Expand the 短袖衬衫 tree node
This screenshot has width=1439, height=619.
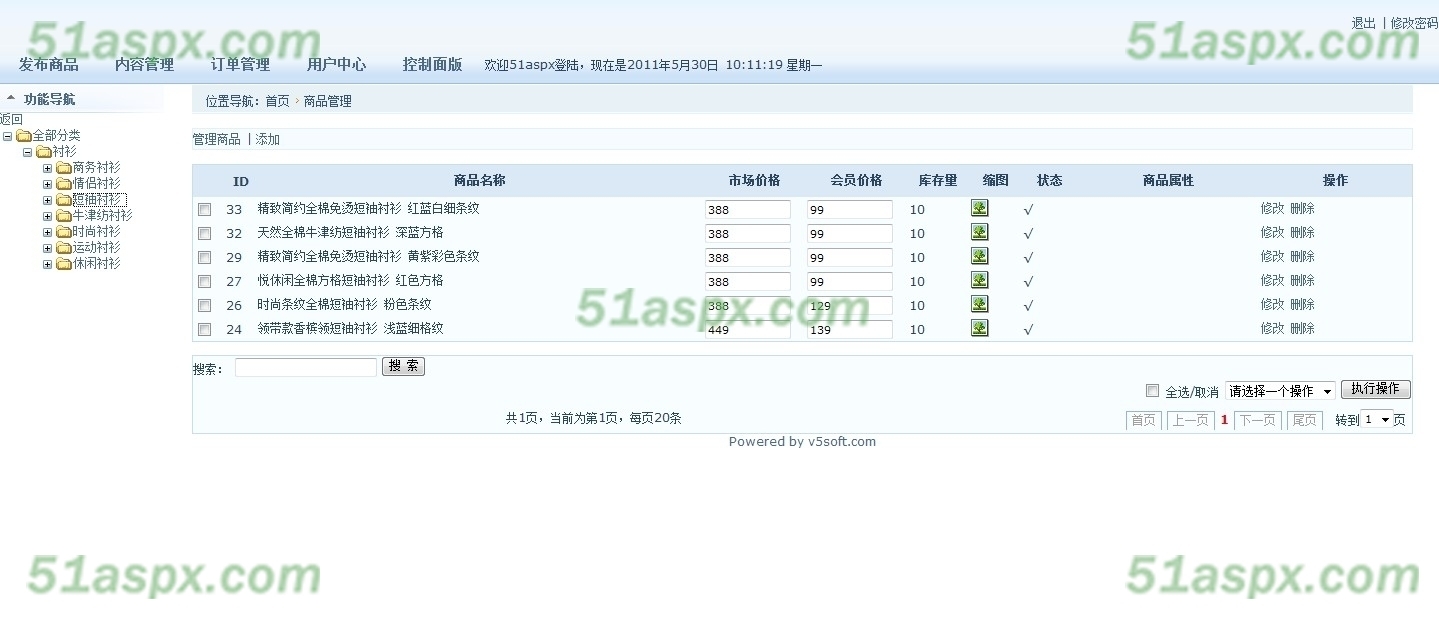click(x=47, y=200)
